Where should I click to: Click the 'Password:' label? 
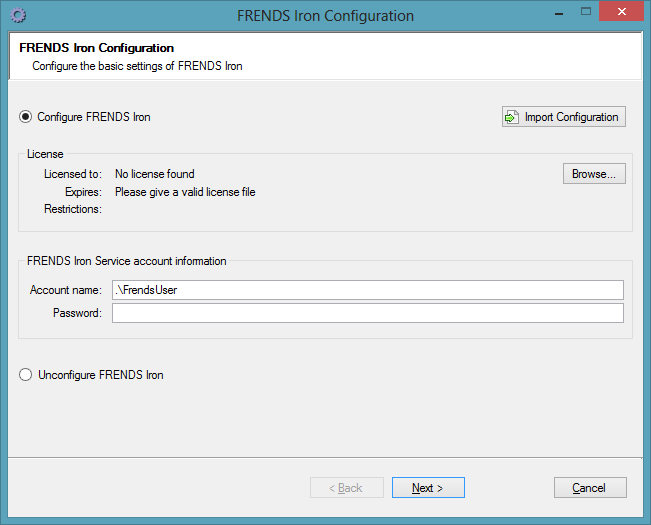point(77,313)
